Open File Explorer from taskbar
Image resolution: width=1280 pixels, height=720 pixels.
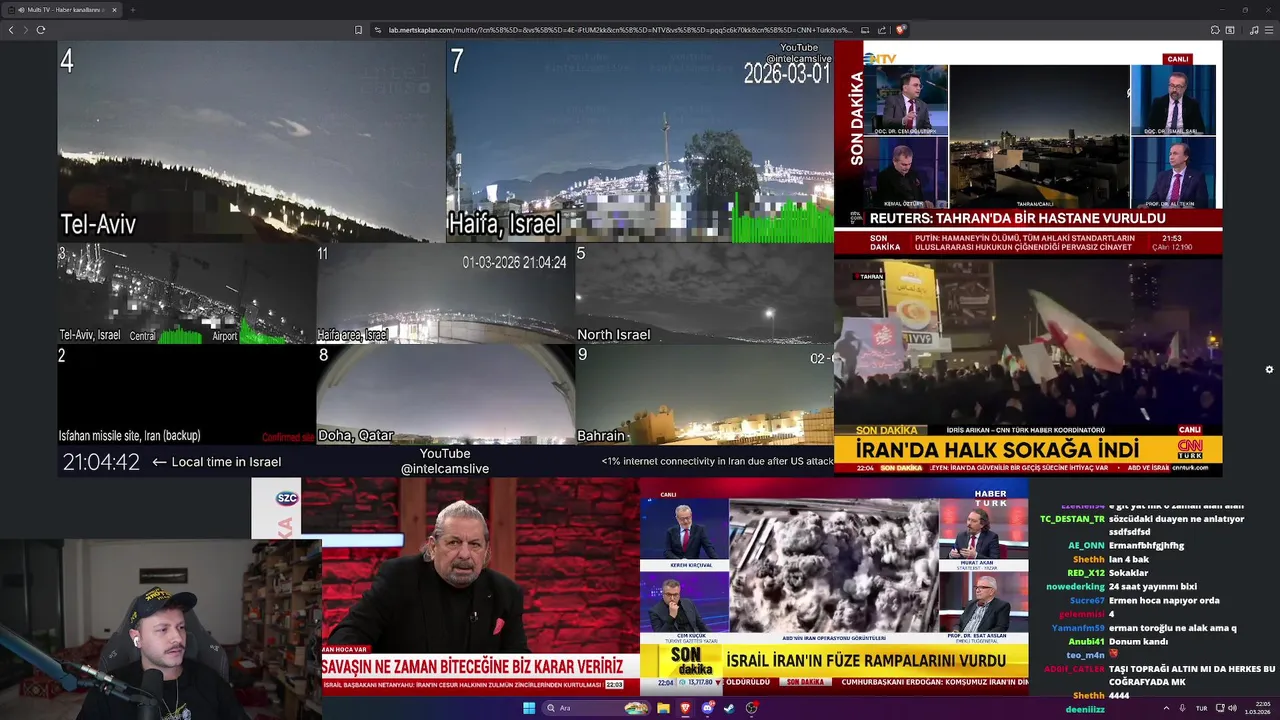[663, 708]
